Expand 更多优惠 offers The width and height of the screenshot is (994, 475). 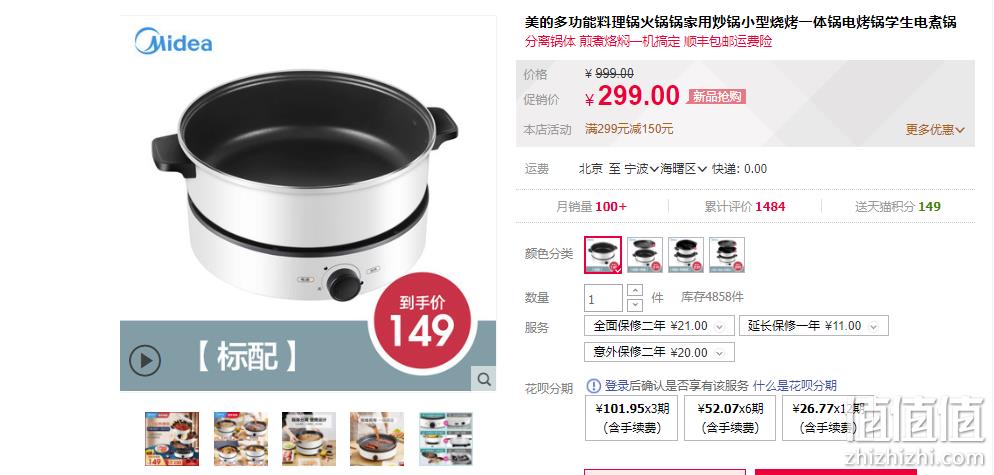pyautogui.click(x=934, y=129)
